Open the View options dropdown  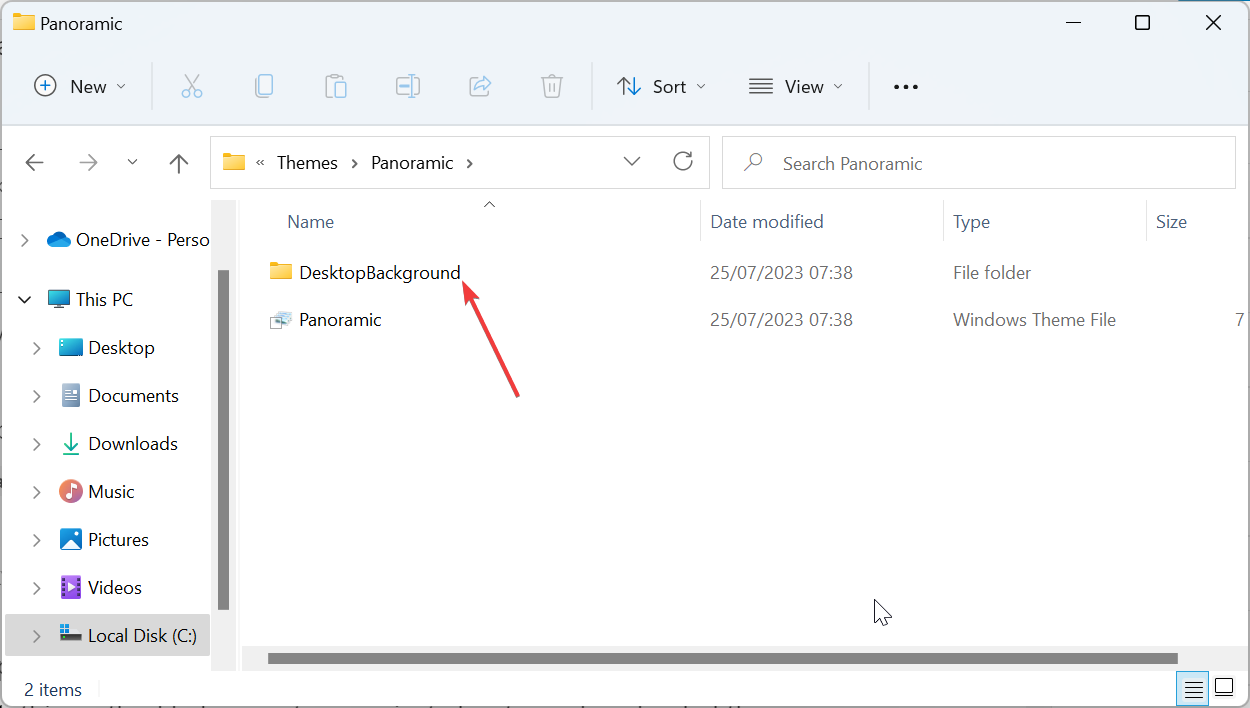click(x=796, y=86)
